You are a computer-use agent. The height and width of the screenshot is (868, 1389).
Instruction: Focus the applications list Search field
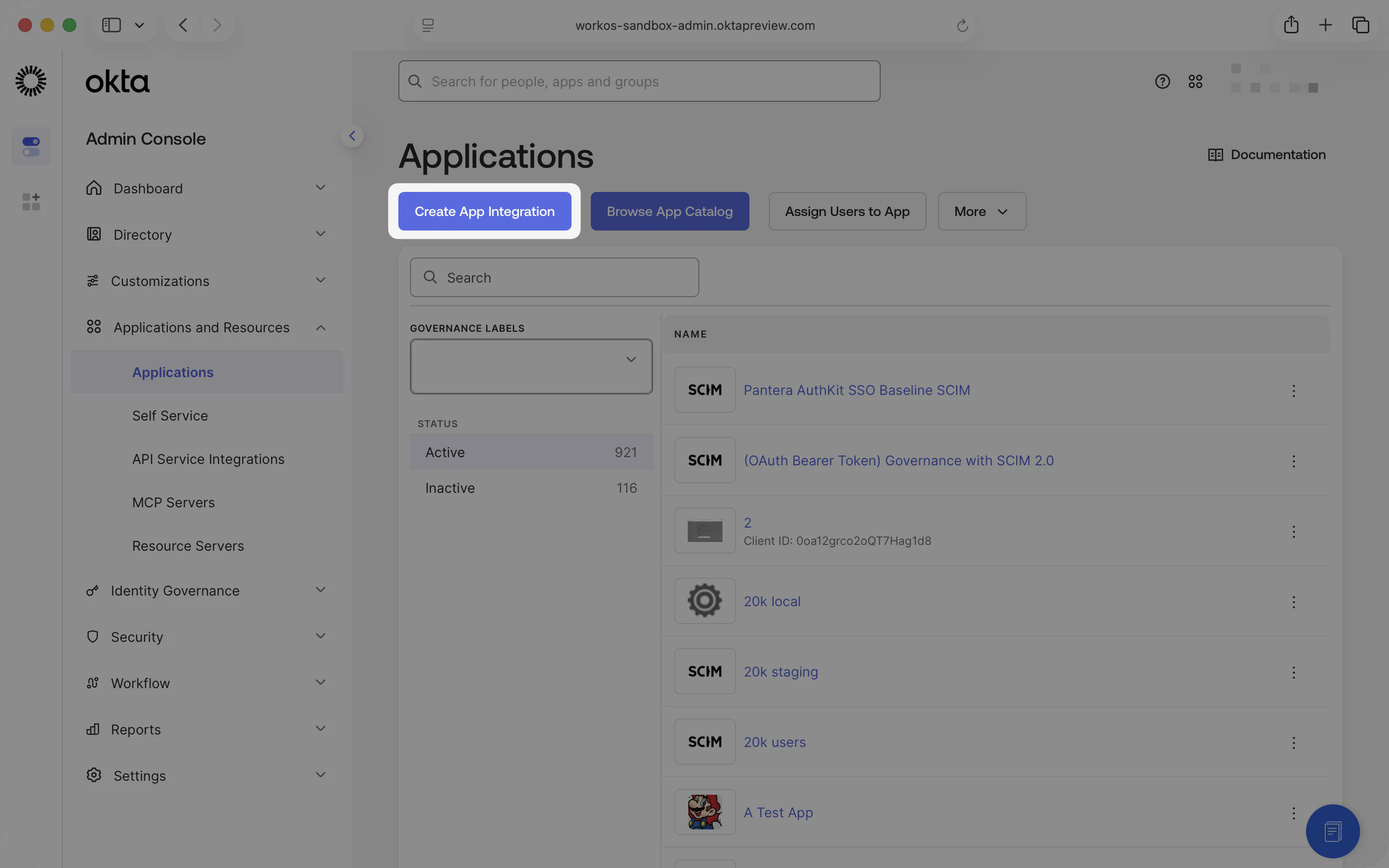554,277
